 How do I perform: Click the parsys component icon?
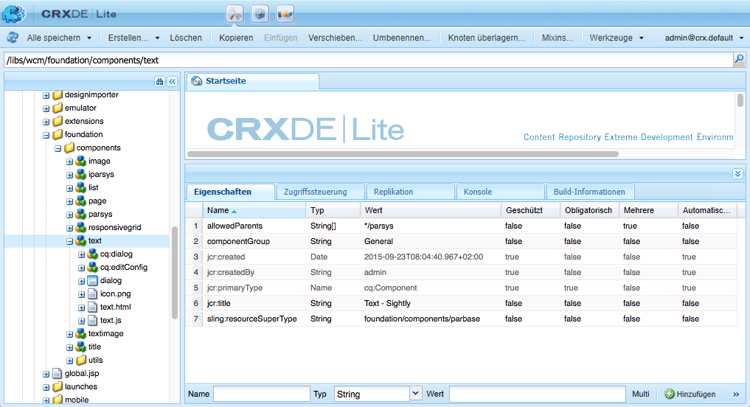coord(80,214)
